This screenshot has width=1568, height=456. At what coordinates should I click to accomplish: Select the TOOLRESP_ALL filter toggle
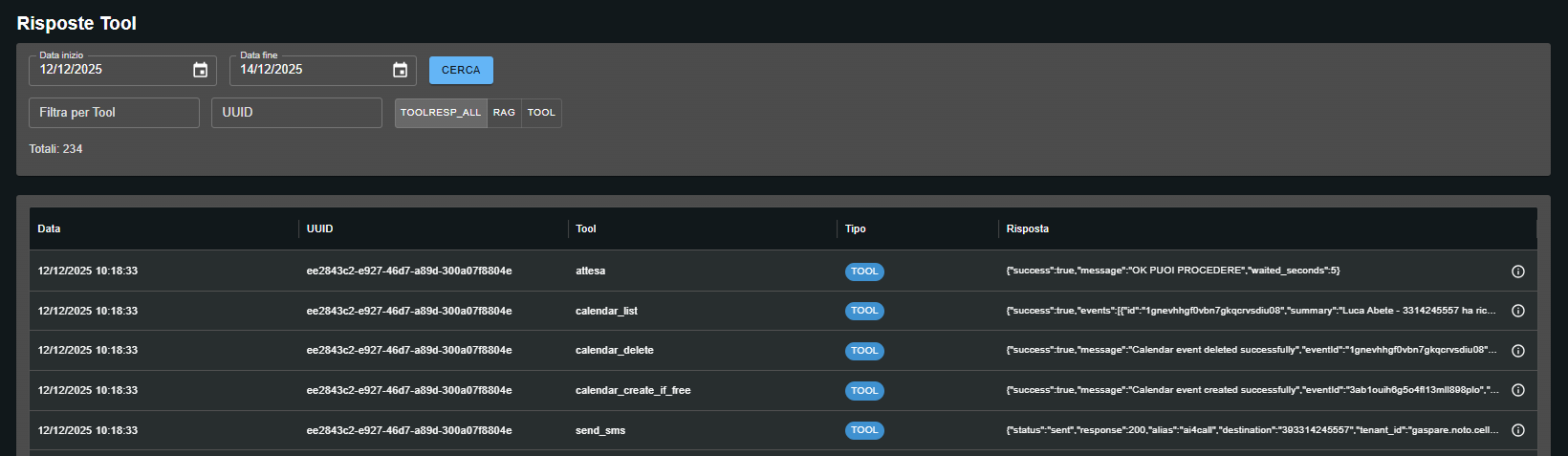pyautogui.click(x=441, y=113)
